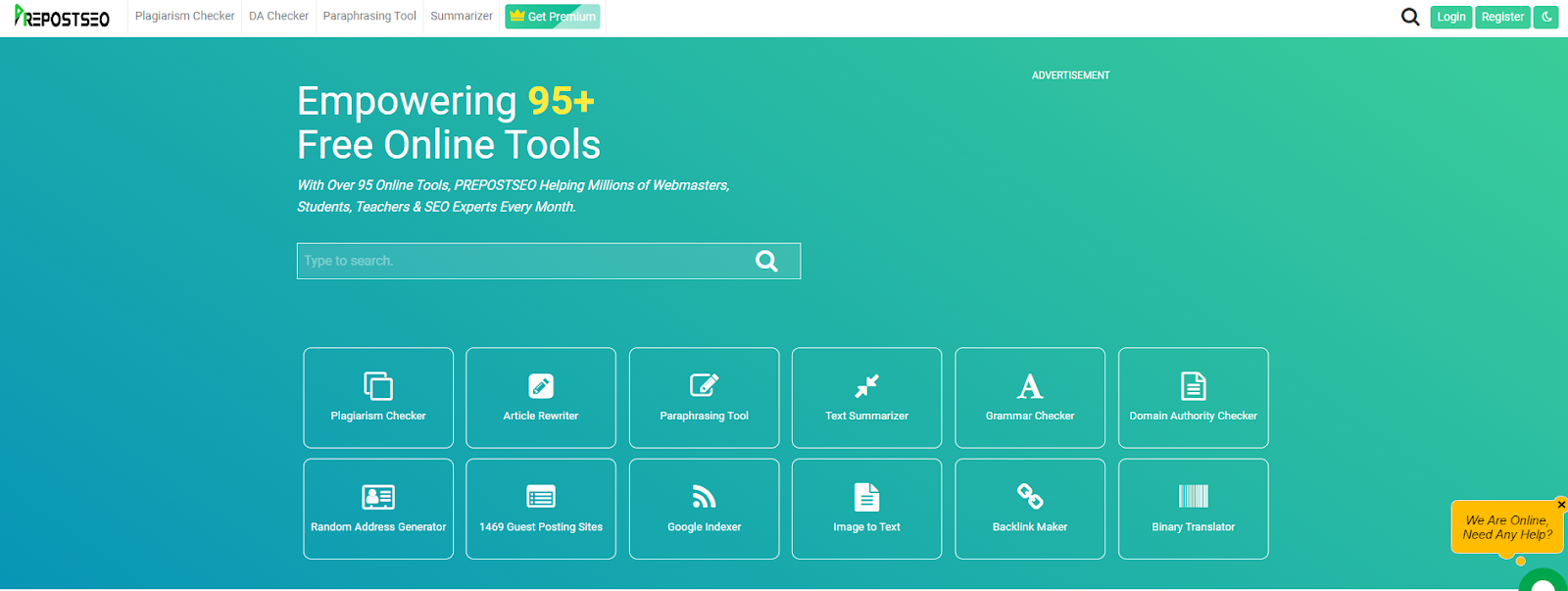Click the Domain Authority Checker document icon
This screenshot has width=1568, height=591.
(x=1194, y=386)
